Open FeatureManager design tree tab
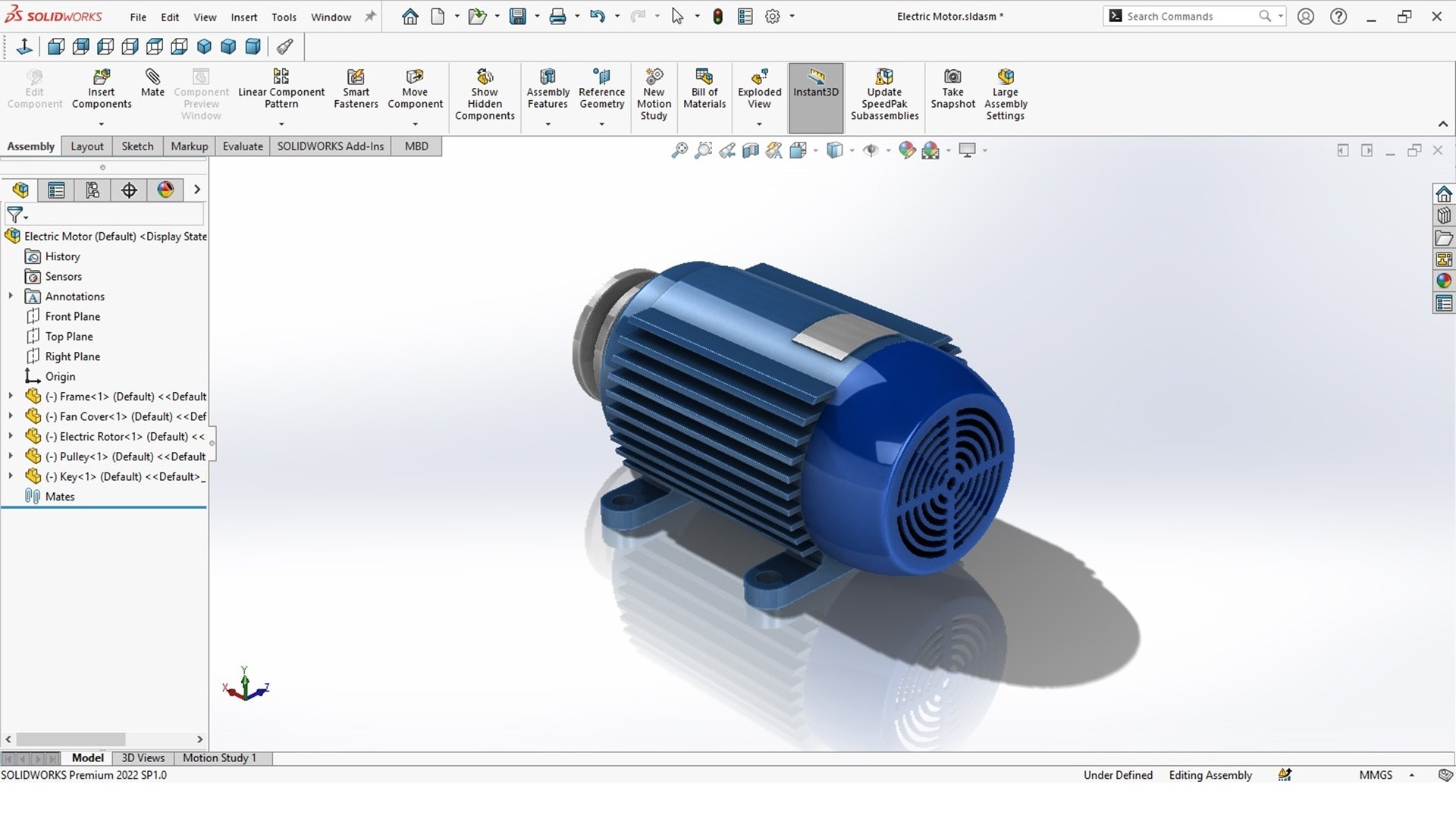The height and width of the screenshot is (819, 1456). pos(20,190)
